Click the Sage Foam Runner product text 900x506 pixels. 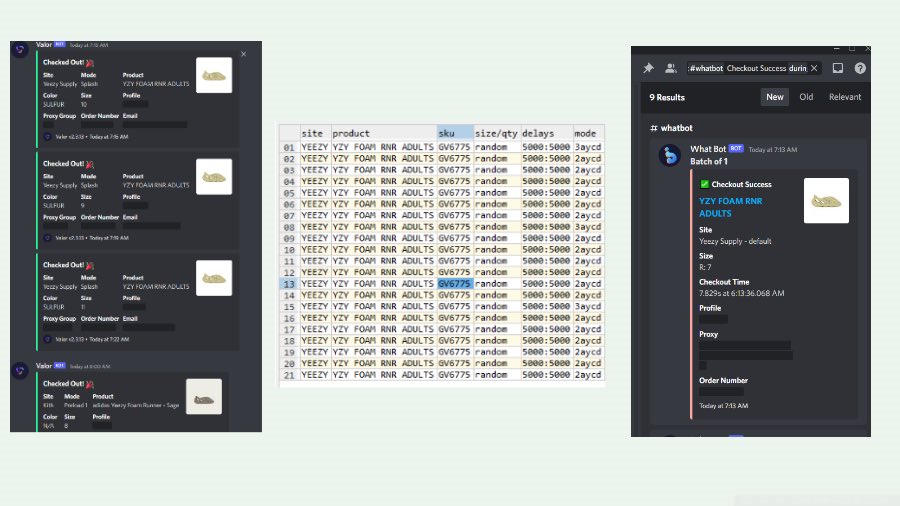pyautogui.click(x=135, y=405)
